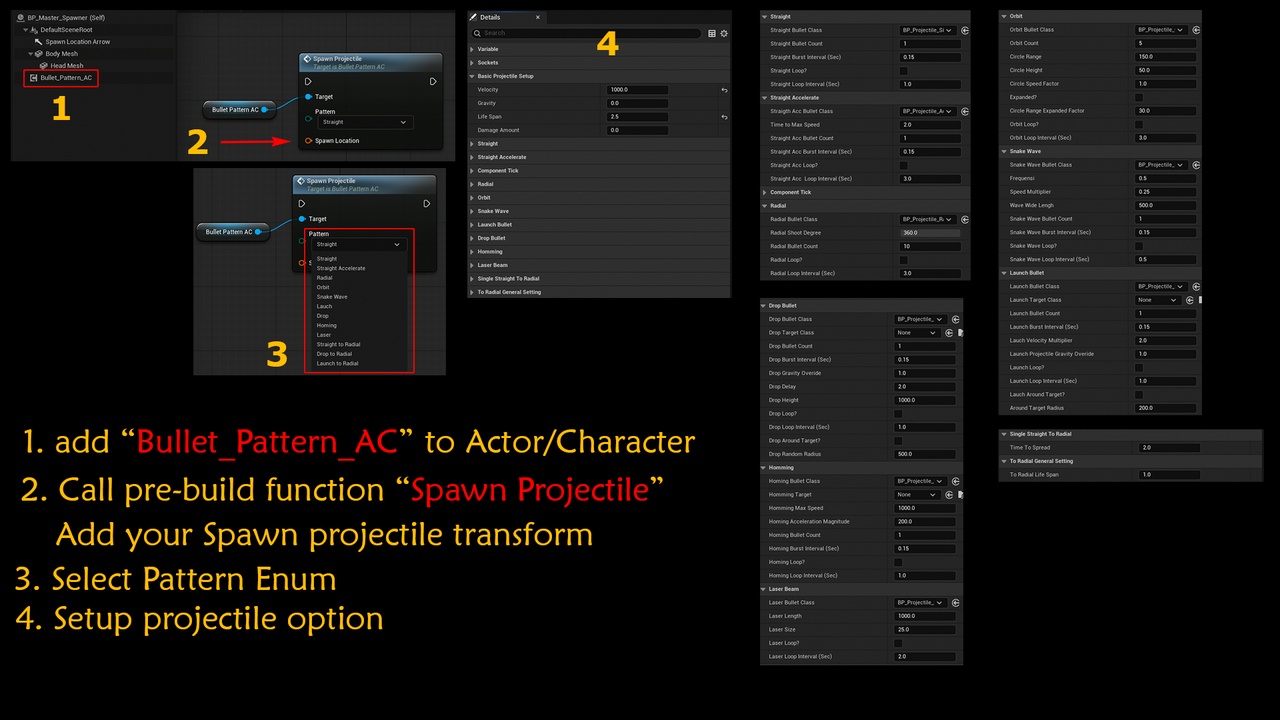
Task: Browse to the Homing Bullet Class asset
Action: [x=955, y=481]
